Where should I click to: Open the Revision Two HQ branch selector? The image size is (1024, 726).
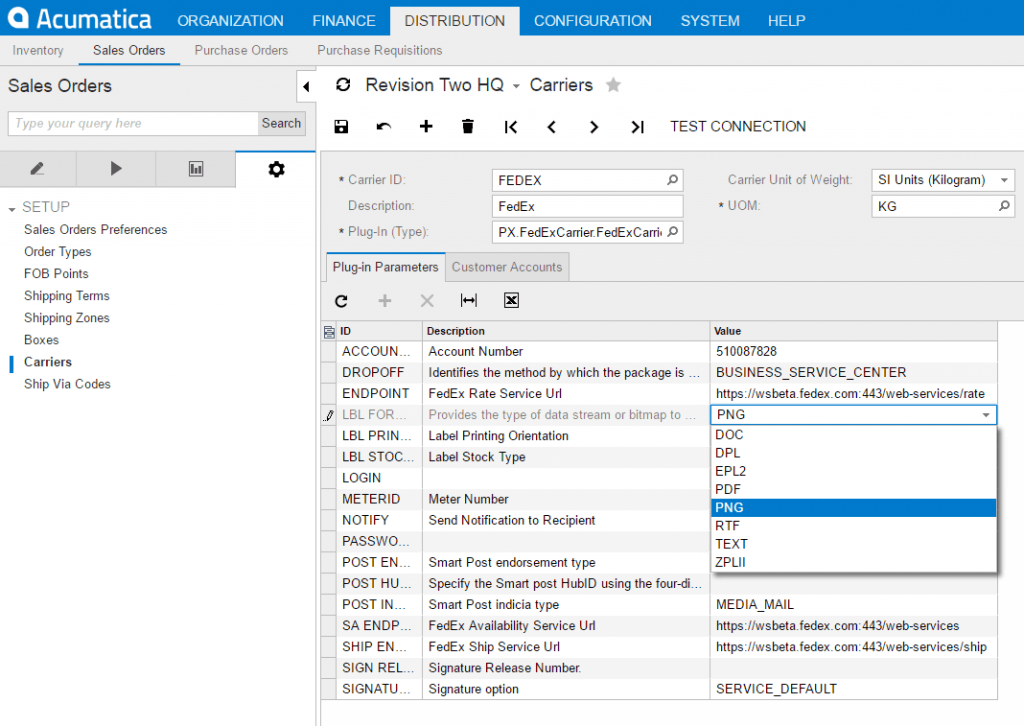[x=516, y=86]
